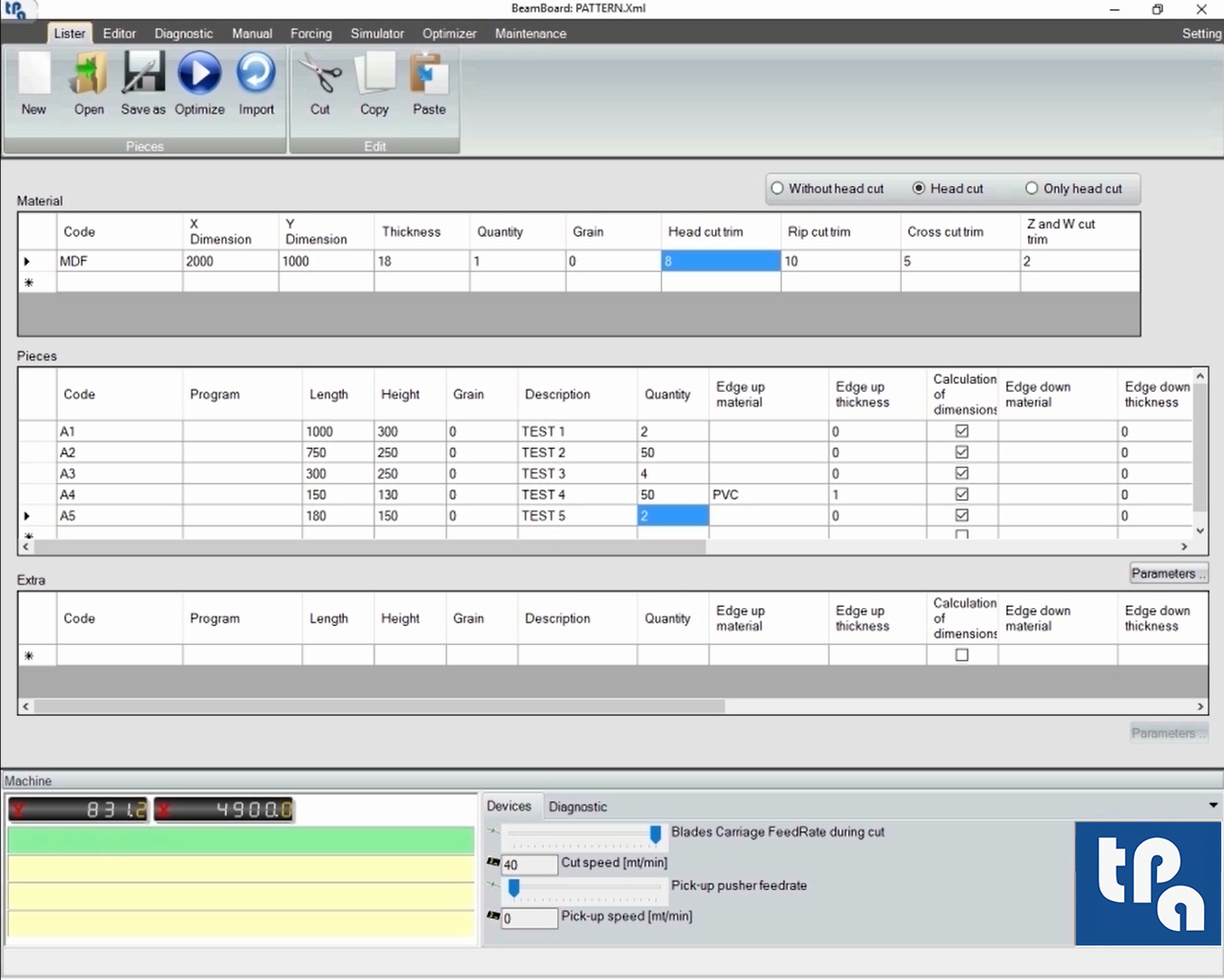Click the Import icon
This screenshot has height=980, width=1224.
point(256,84)
